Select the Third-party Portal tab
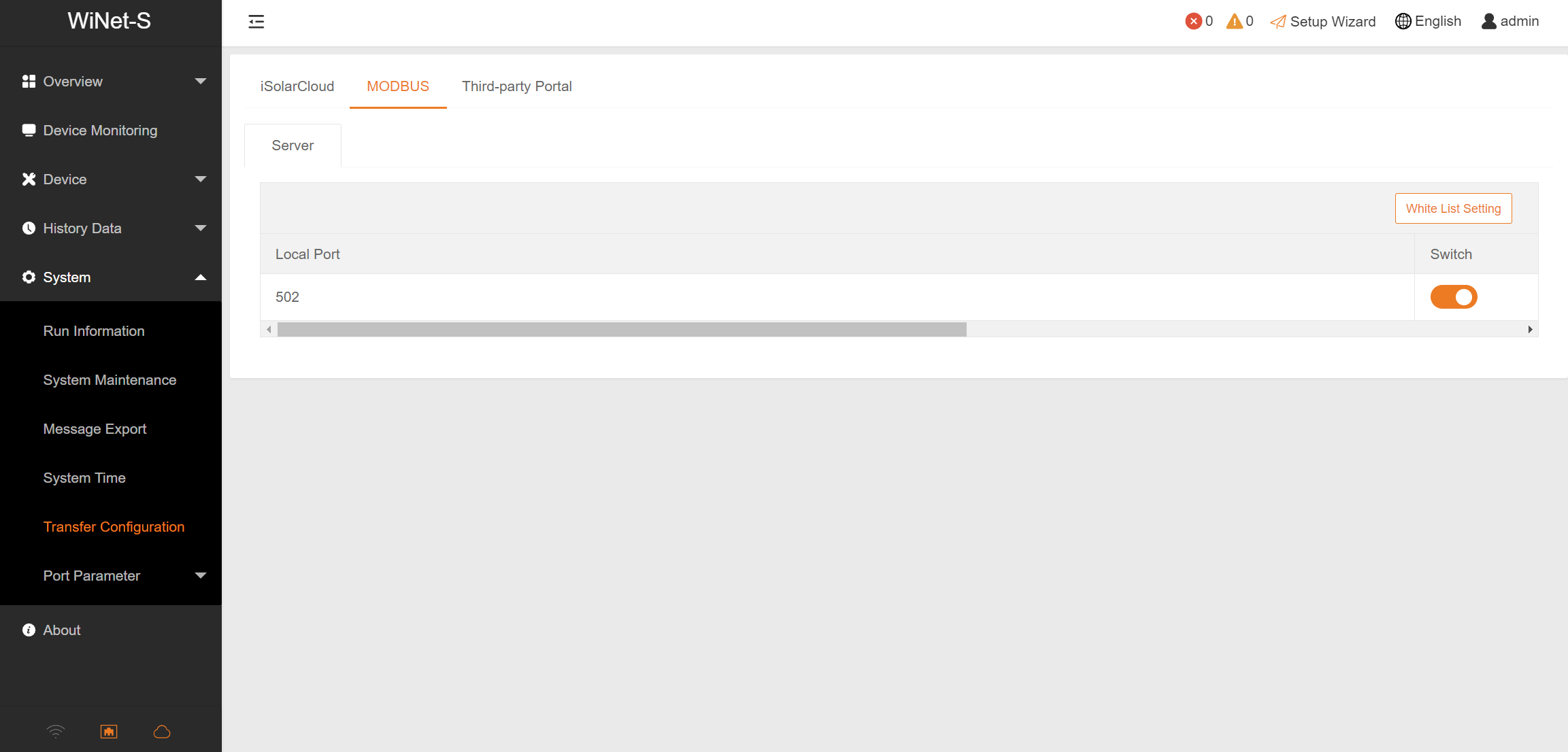 point(517,85)
